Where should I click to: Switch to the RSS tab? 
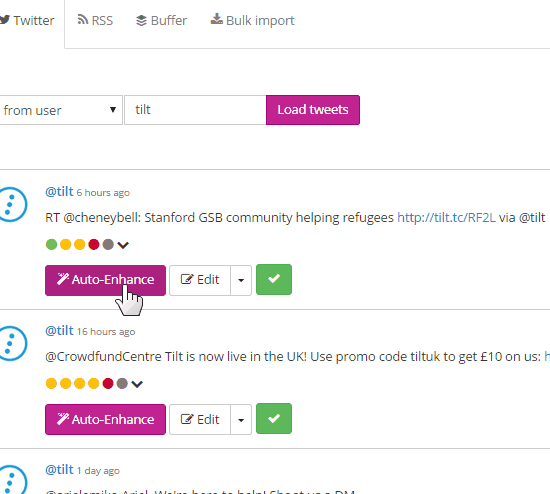(95, 20)
